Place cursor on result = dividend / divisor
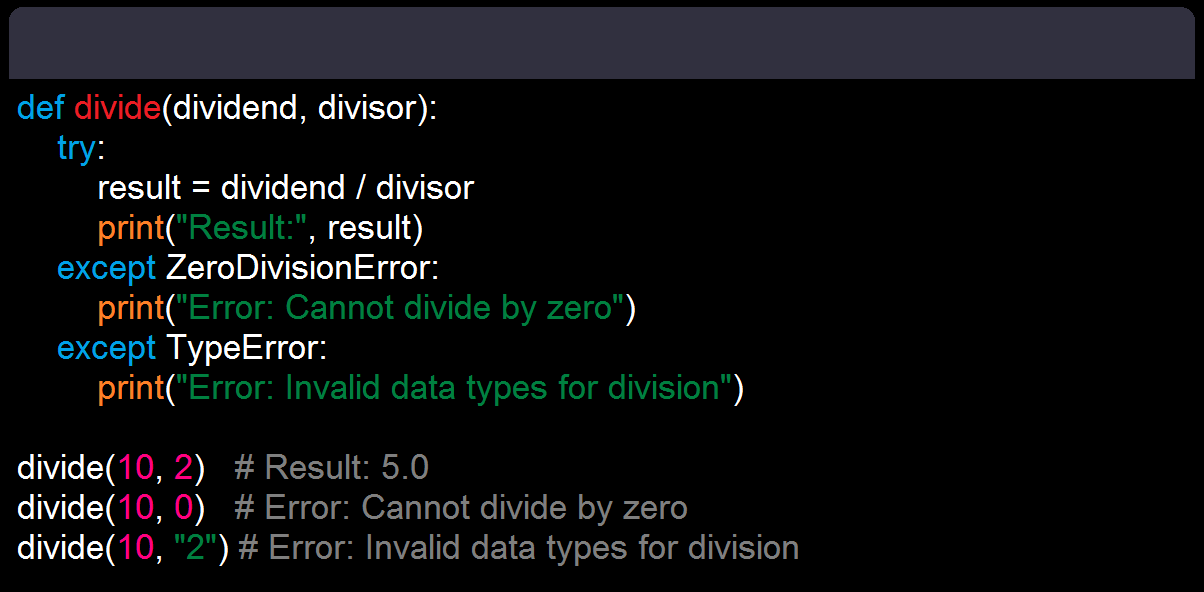This screenshot has height=592, width=1204. [286, 188]
